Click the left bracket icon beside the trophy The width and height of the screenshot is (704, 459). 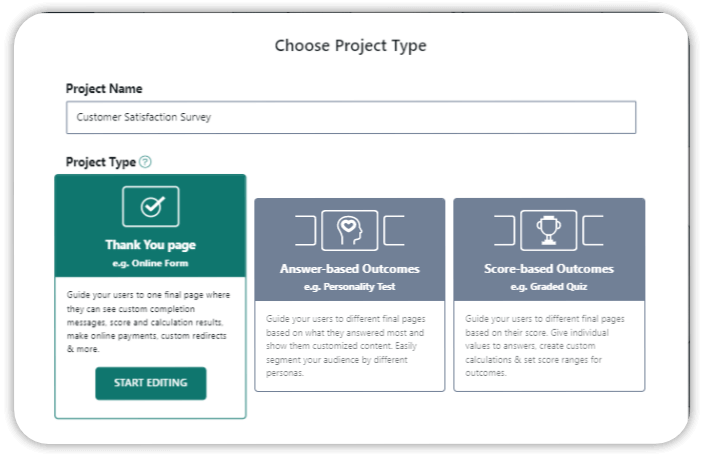click(x=505, y=230)
